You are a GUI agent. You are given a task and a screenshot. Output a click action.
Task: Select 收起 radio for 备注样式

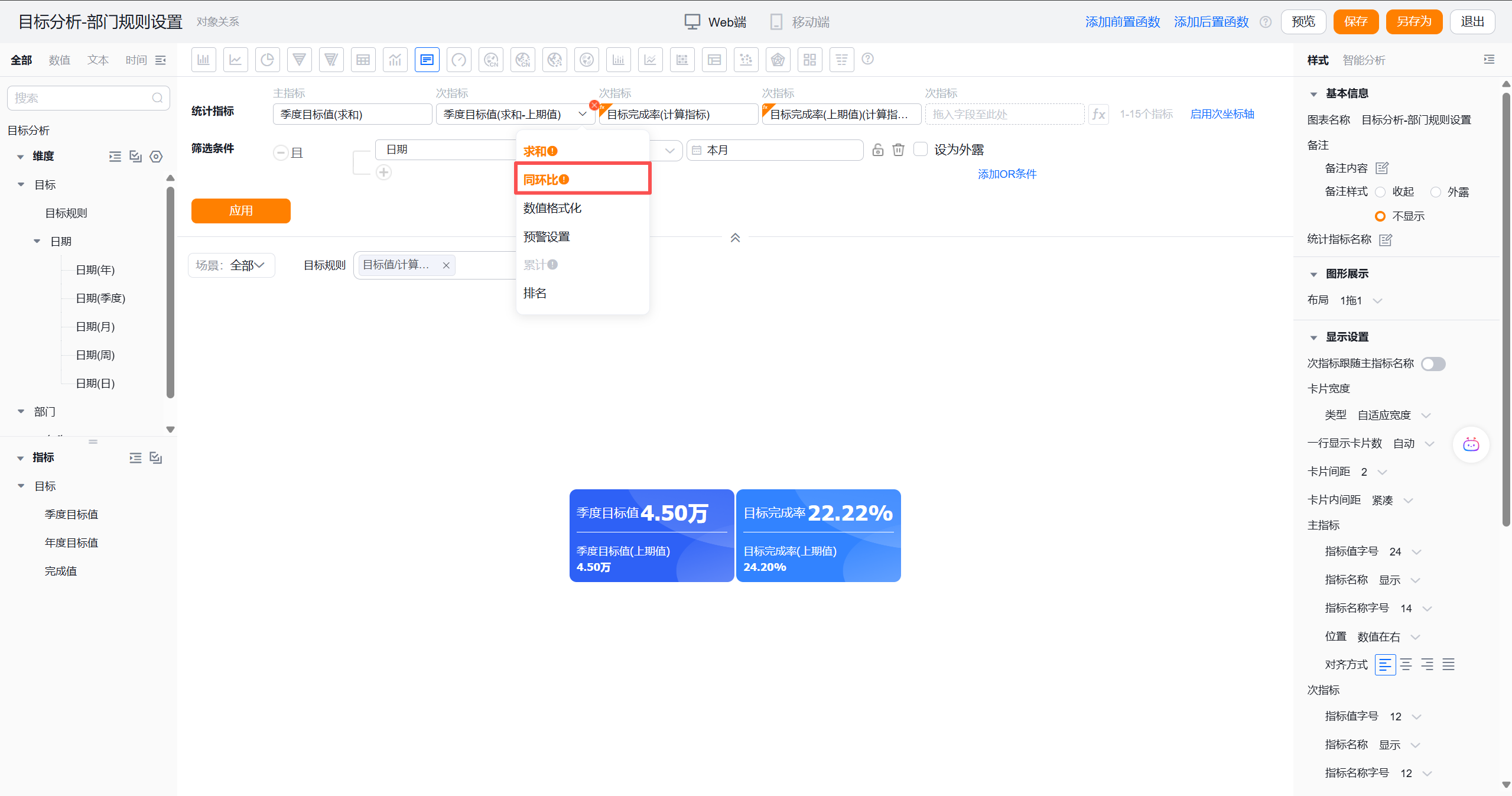pos(1380,192)
